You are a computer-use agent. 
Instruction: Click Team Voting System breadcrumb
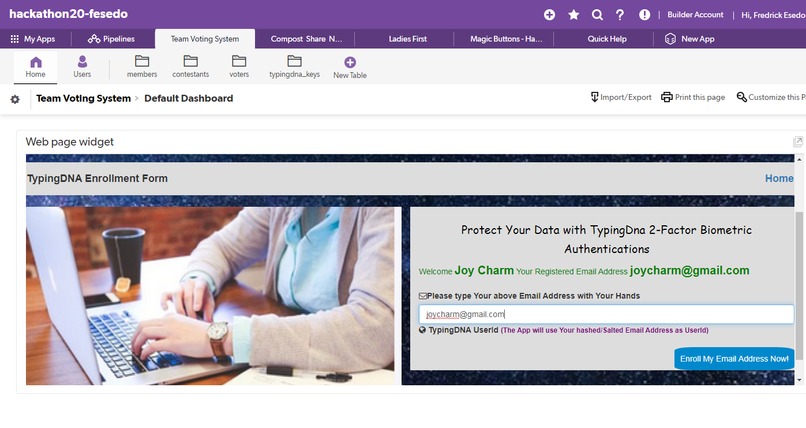(x=83, y=99)
